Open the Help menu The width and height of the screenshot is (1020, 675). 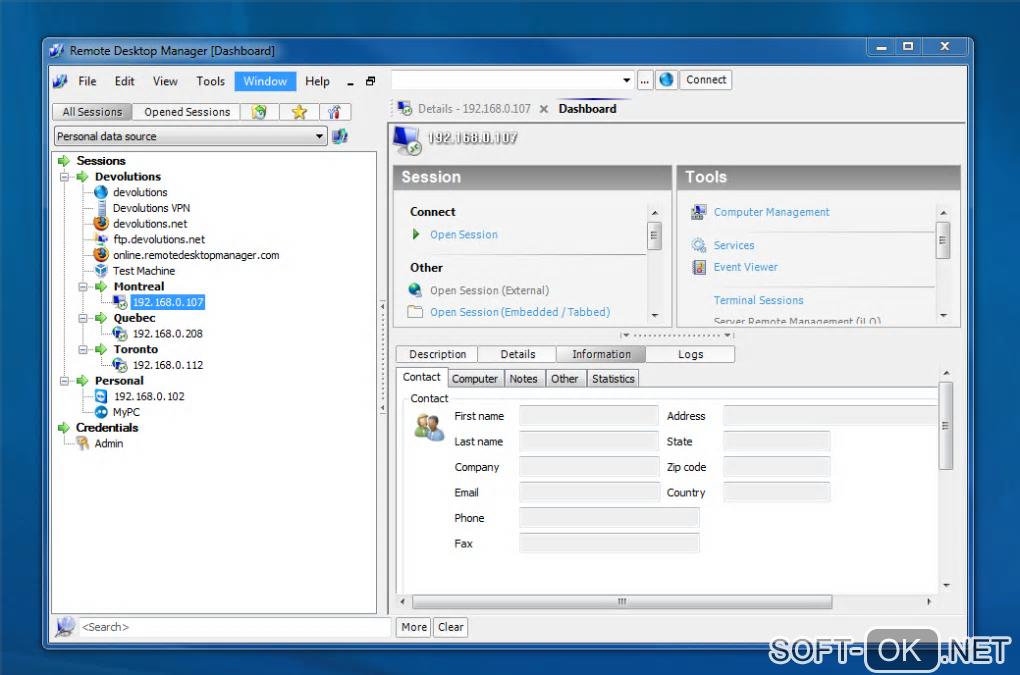pos(317,81)
